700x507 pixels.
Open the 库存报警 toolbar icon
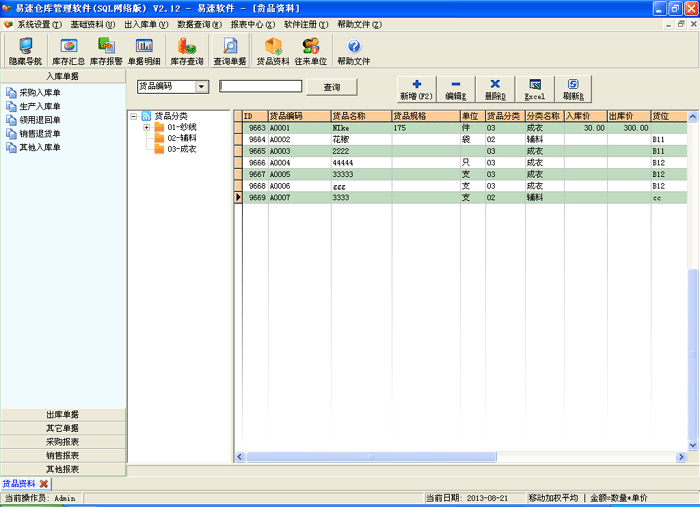tap(106, 51)
